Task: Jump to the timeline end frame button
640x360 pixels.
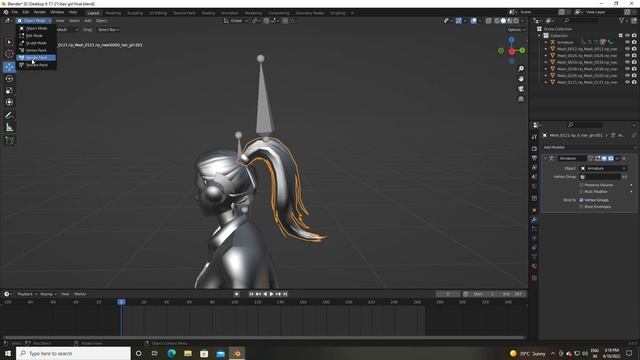Action: coord(285,294)
